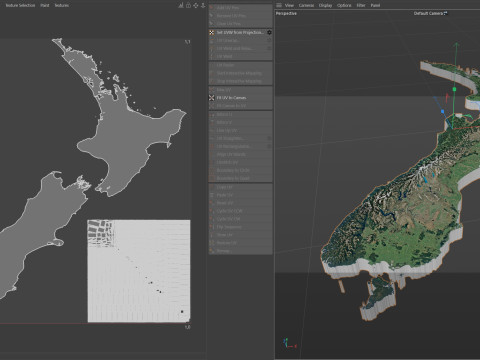Screen dimensions: 480x360
Task: Open the viewport View menu
Action: tap(289, 5)
